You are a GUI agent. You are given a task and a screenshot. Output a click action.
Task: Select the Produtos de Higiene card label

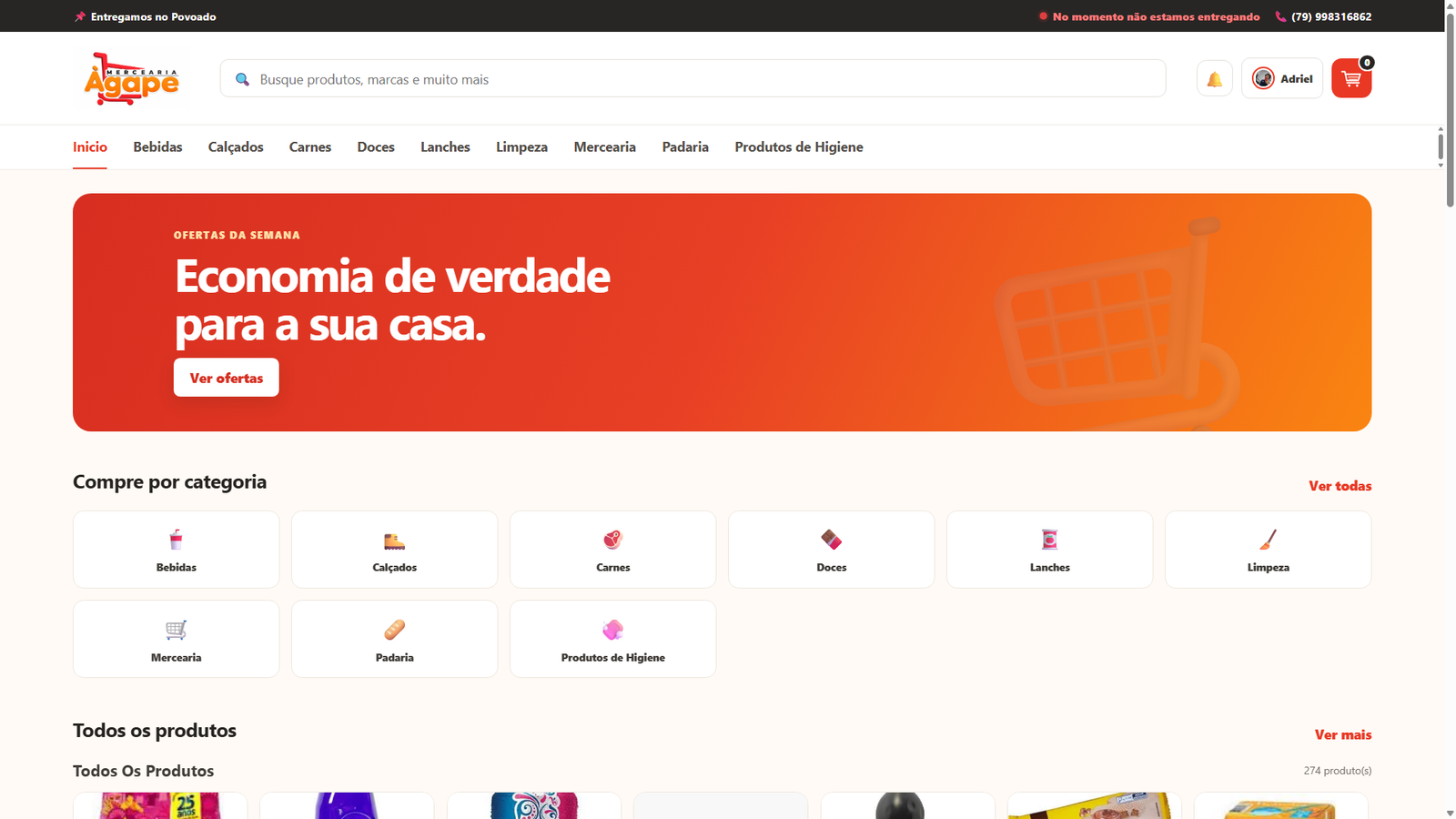click(612, 657)
